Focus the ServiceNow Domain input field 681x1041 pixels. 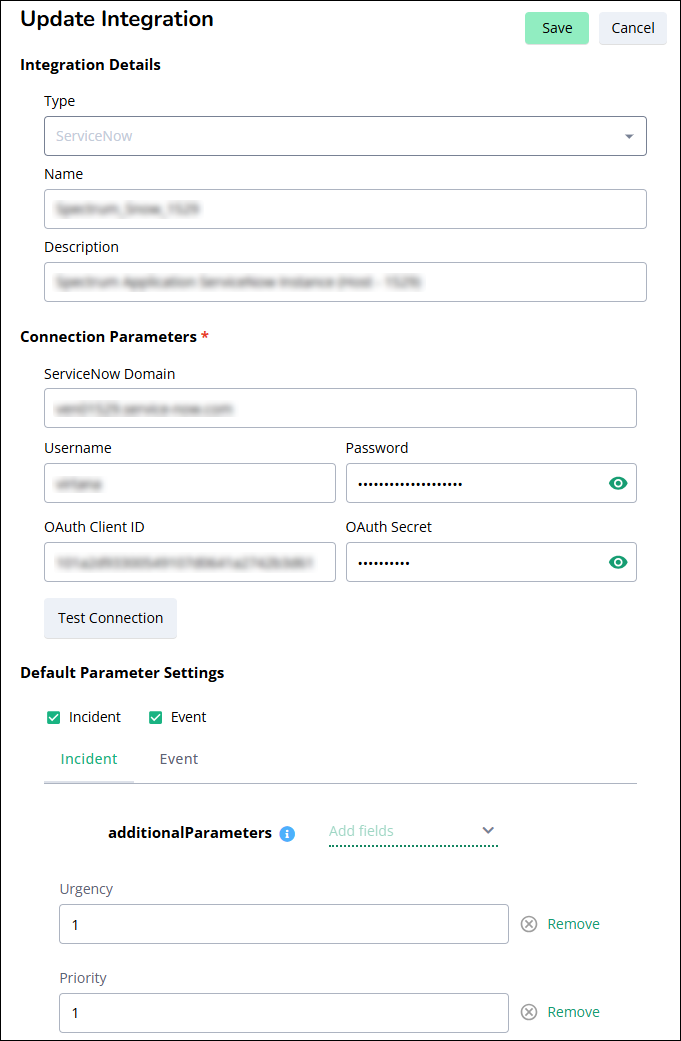[340, 408]
